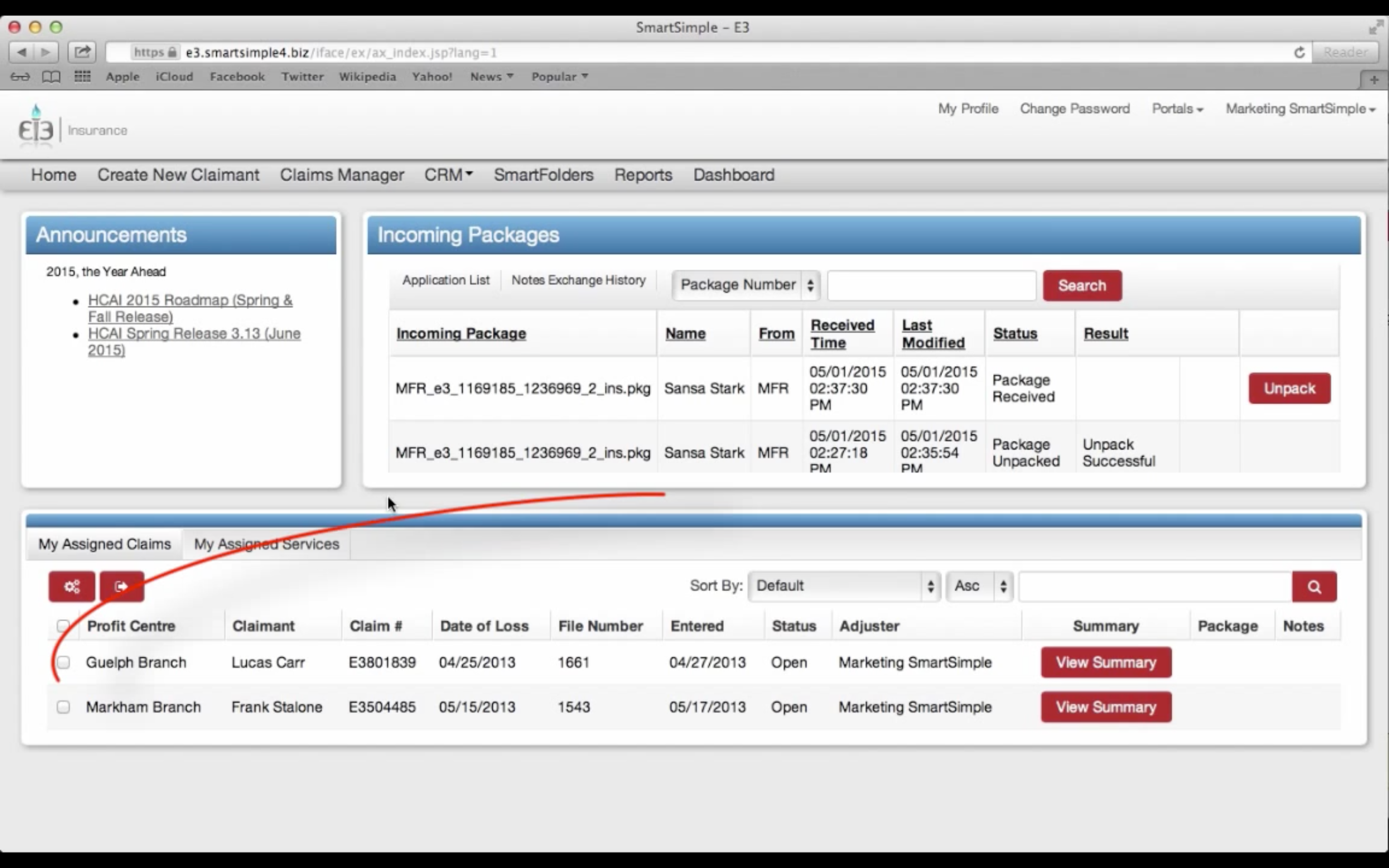1389x868 pixels.
Task: Click the red magnifier search icon button
Action: click(1314, 586)
